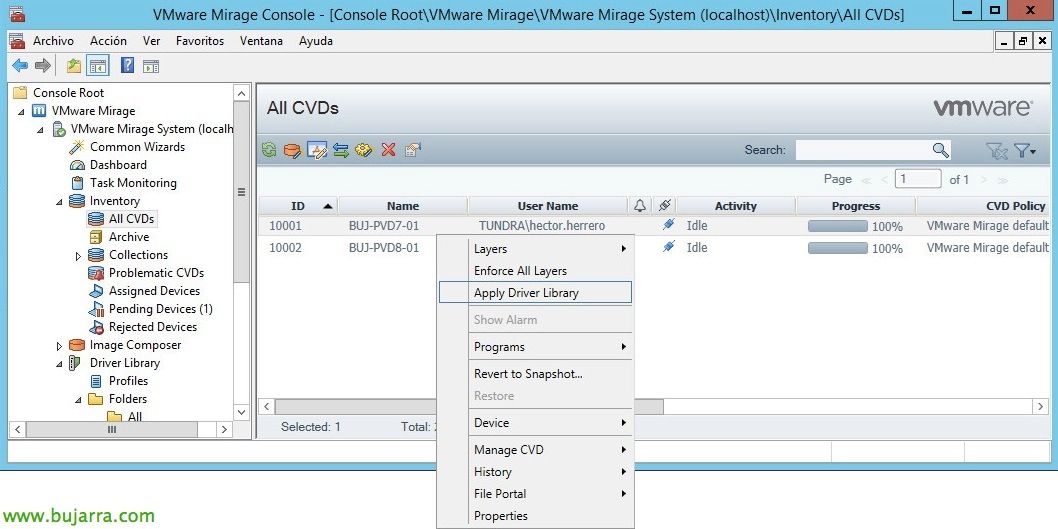This screenshot has width=1058, height=529.
Task: Collapse the Driver Library tree node
Action: tap(59, 364)
